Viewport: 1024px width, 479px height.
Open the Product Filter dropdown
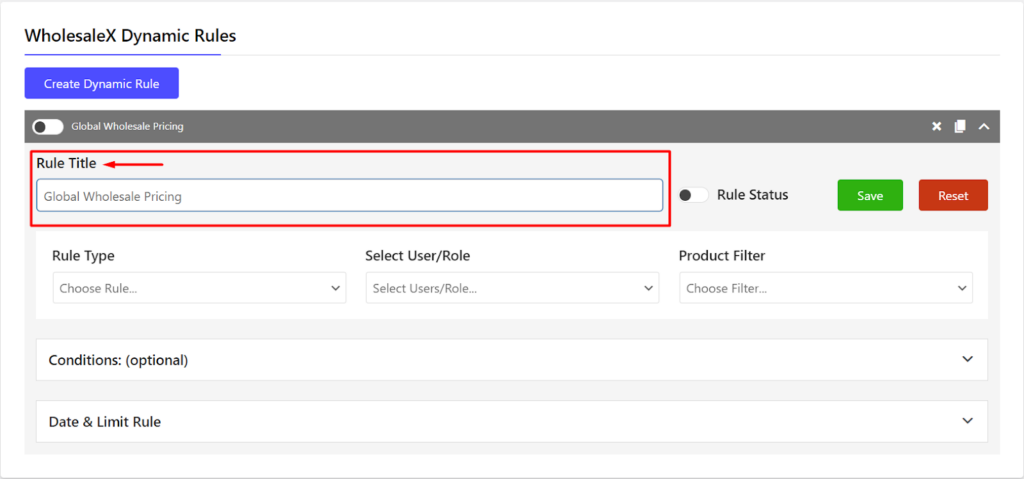click(826, 288)
